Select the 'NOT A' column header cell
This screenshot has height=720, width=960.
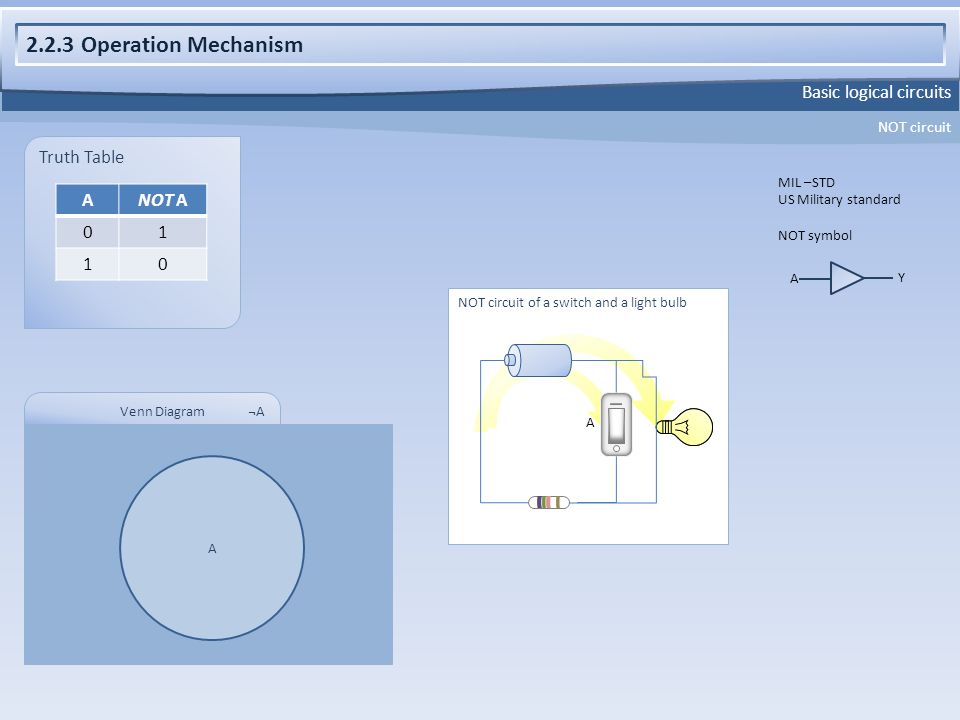[x=163, y=200]
